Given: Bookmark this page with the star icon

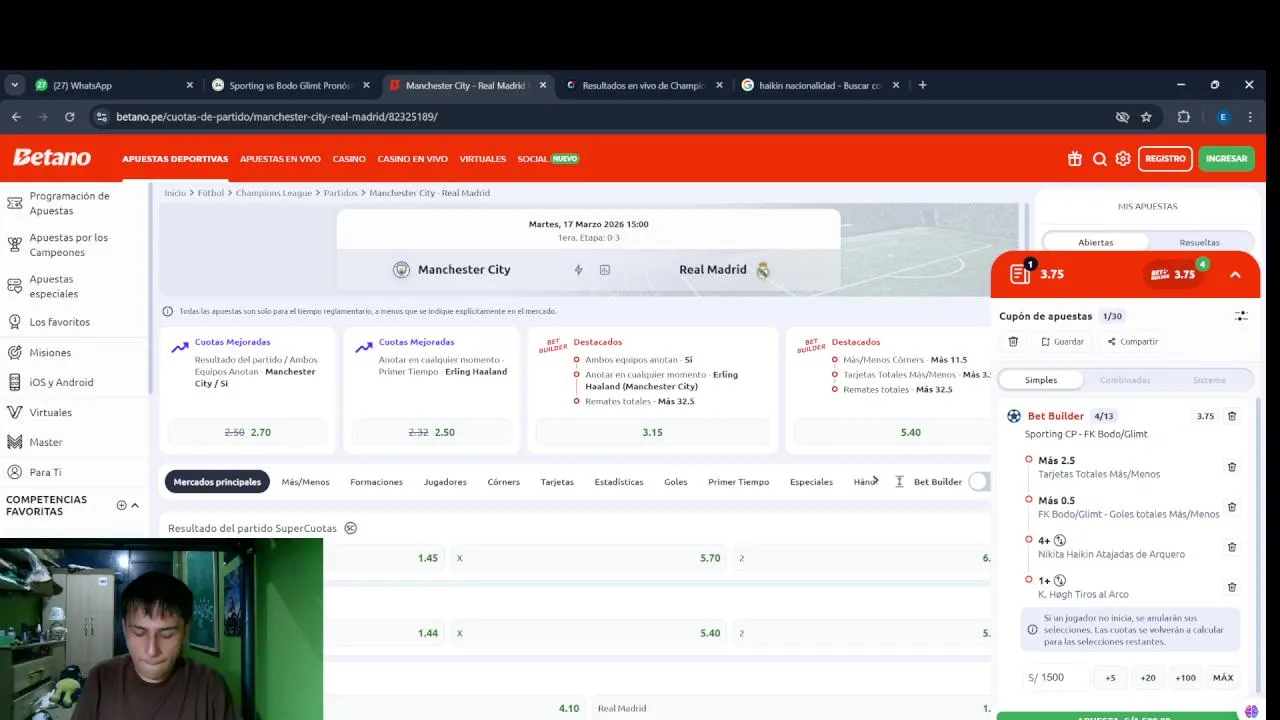Looking at the screenshot, I should 1146,117.
